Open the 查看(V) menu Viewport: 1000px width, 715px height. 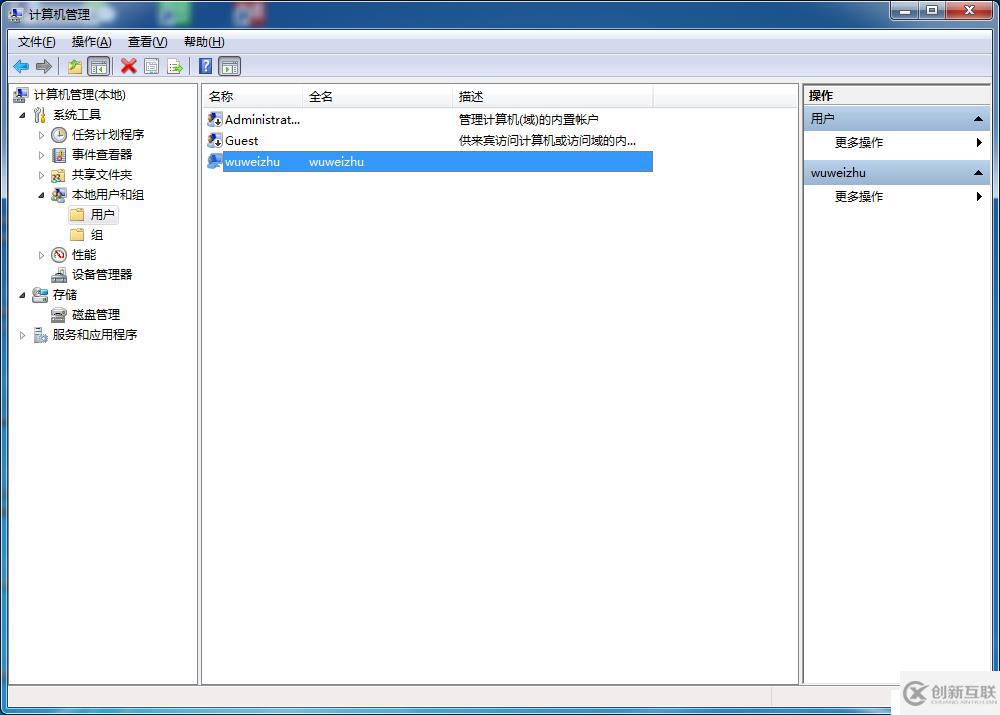tap(147, 42)
